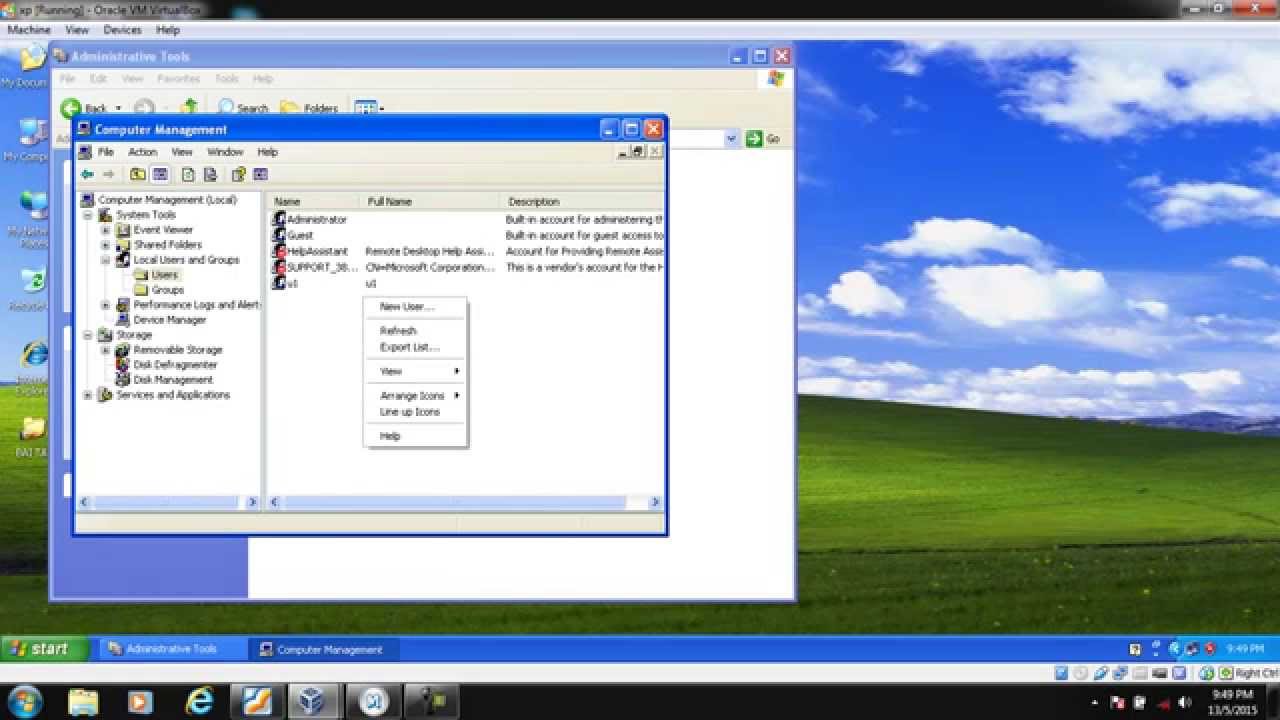Screen dimensions: 1280x720
Task: Open the View submenu in context menu
Action: point(415,371)
